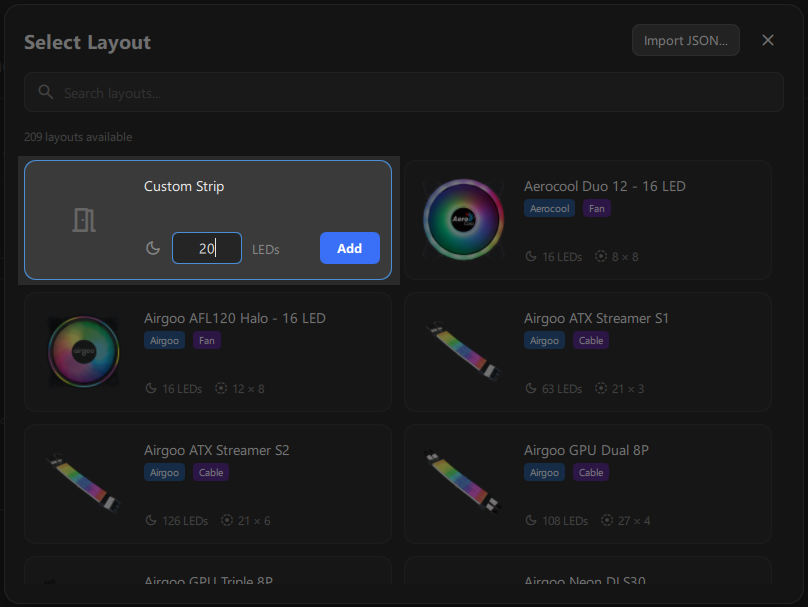Select the Airgoo ATX Streamer S2 cable image

pyautogui.click(x=83, y=483)
